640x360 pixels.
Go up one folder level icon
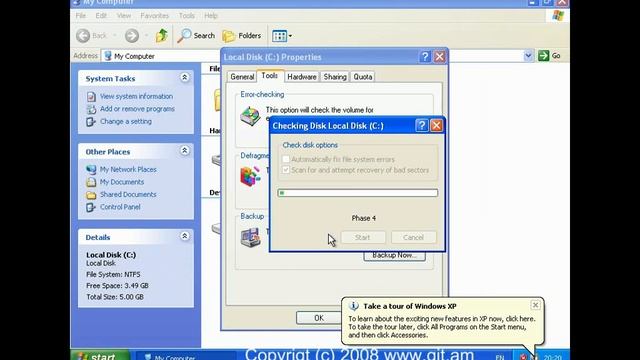tap(162, 36)
